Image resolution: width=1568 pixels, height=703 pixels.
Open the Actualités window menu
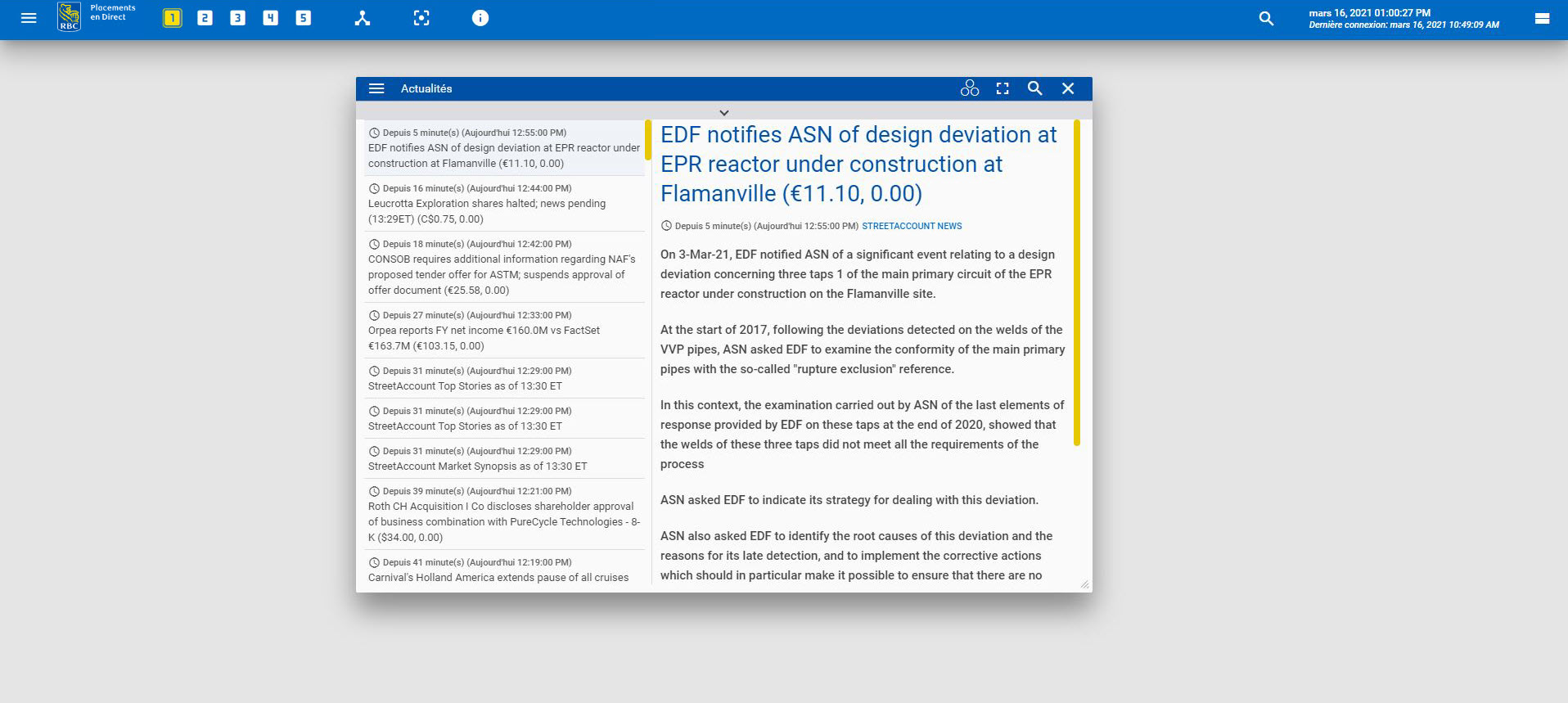[x=376, y=88]
